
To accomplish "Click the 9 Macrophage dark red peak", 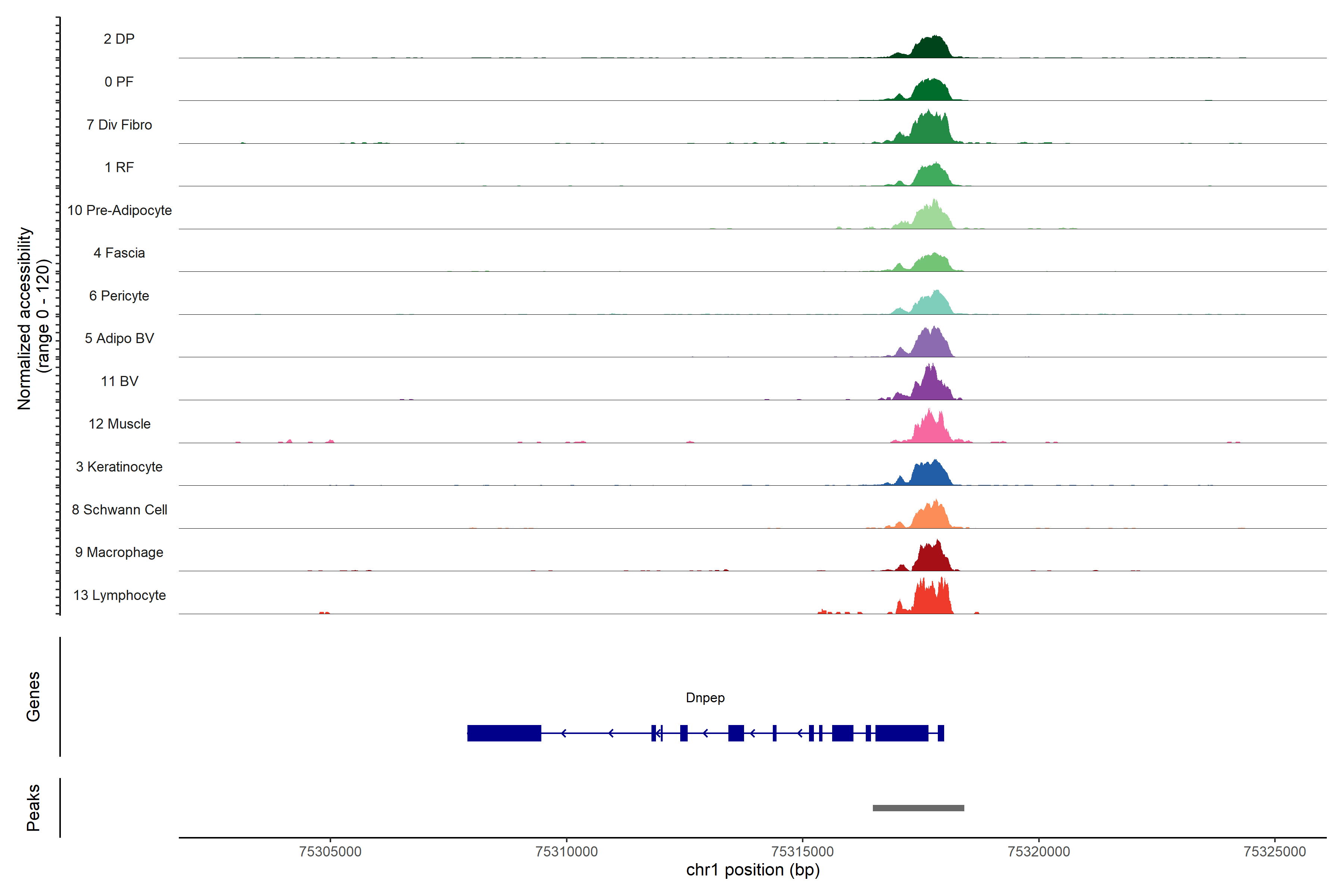I will coord(931,559).
